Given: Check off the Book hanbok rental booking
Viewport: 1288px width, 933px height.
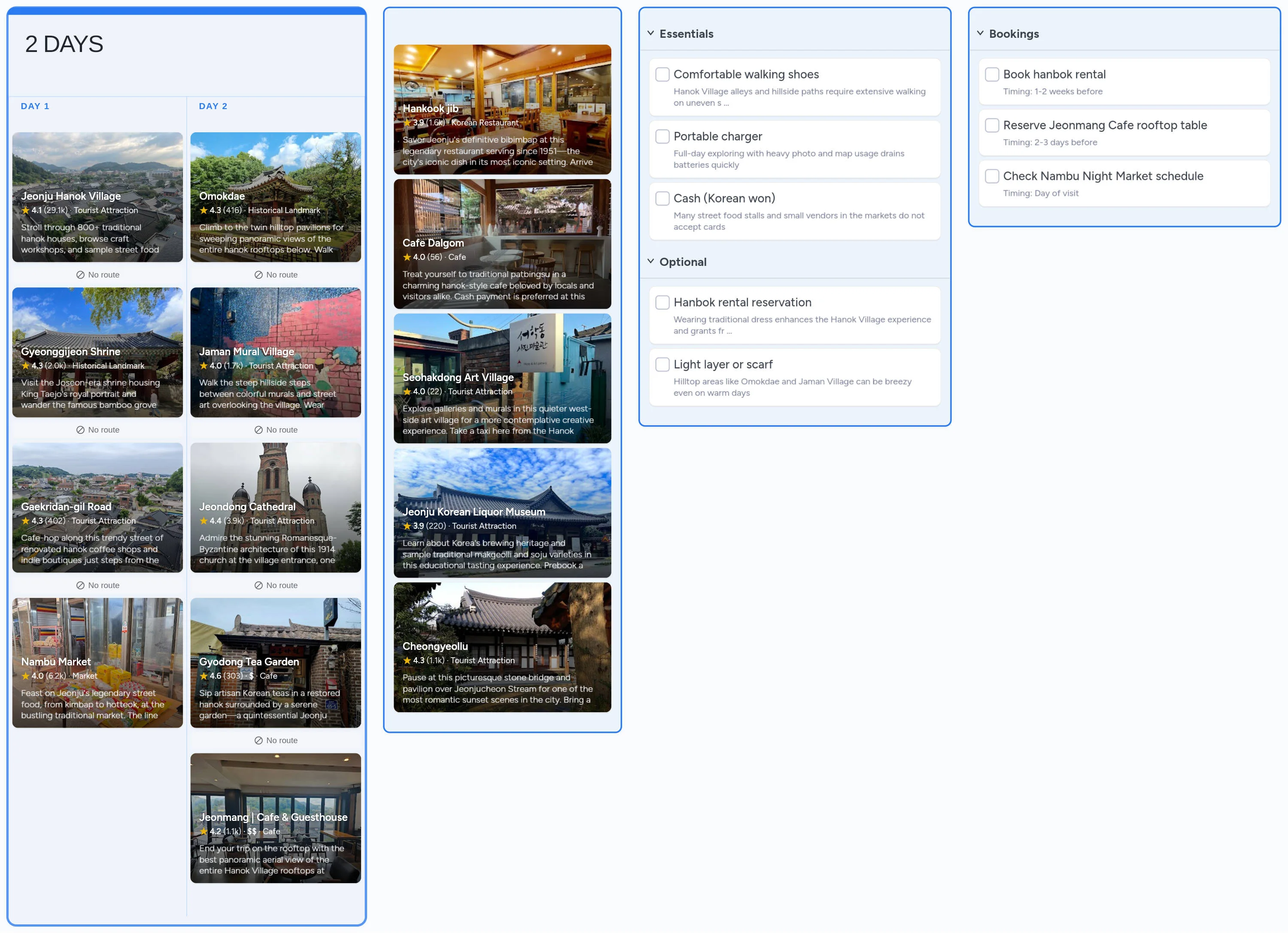Looking at the screenshot, I should pyautogui.click(x=992, y=74).
